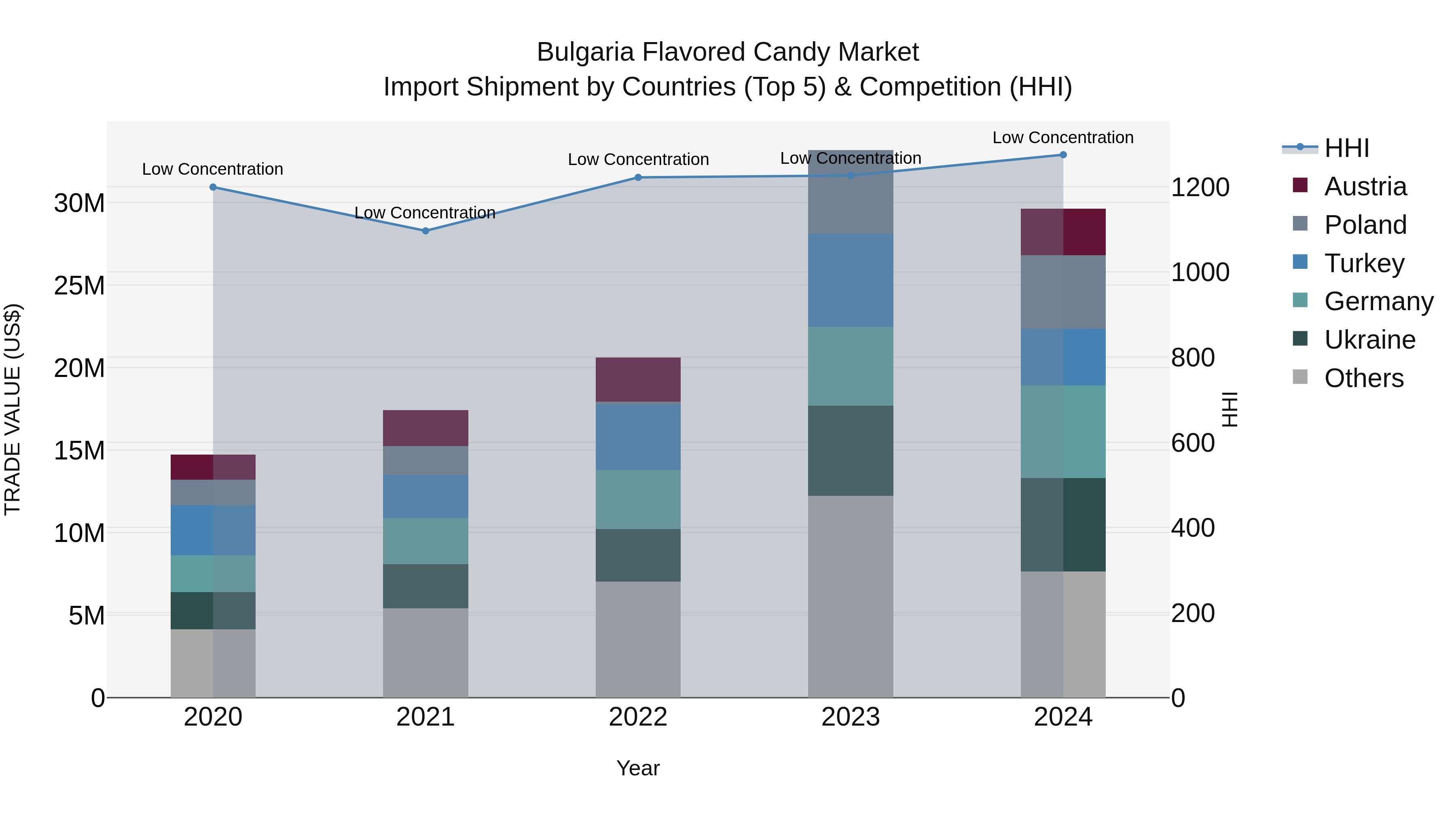Image resolution: width=1456 pixels, height=819 pixels.
Task: Toggle the Ukraine series legend label
Action: [1370, 340]
